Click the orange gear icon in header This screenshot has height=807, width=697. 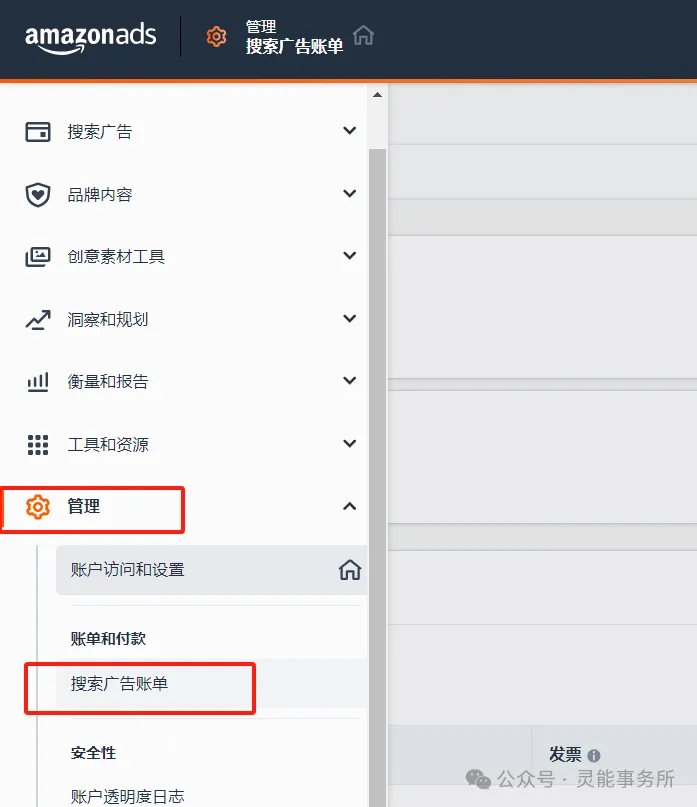pos(216,37)
